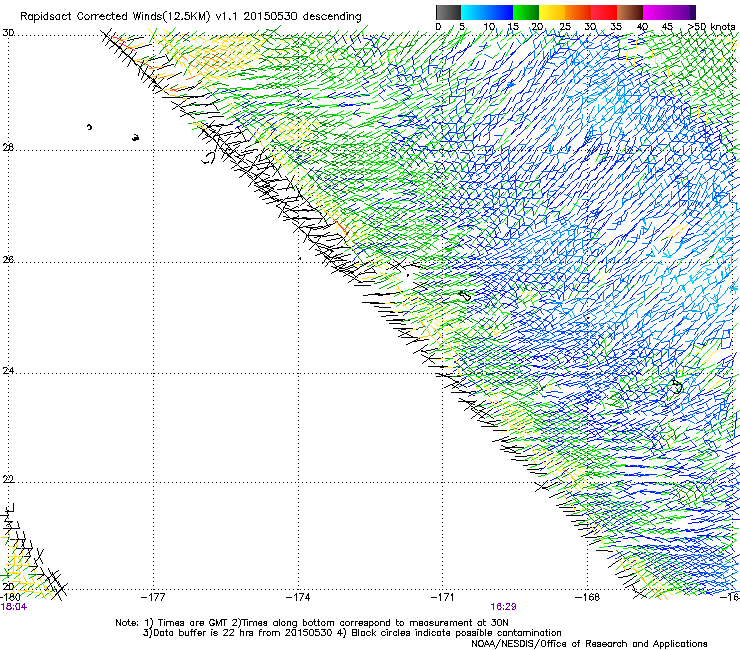Click the purple 45-50 knots color swatch
Screen dimensions: 740x650
coord(682,12)
